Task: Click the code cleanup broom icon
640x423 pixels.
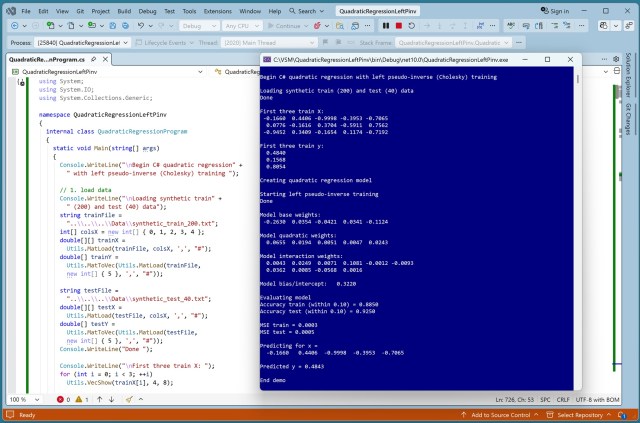Action: pyautogui.click(x=129, y=399)
